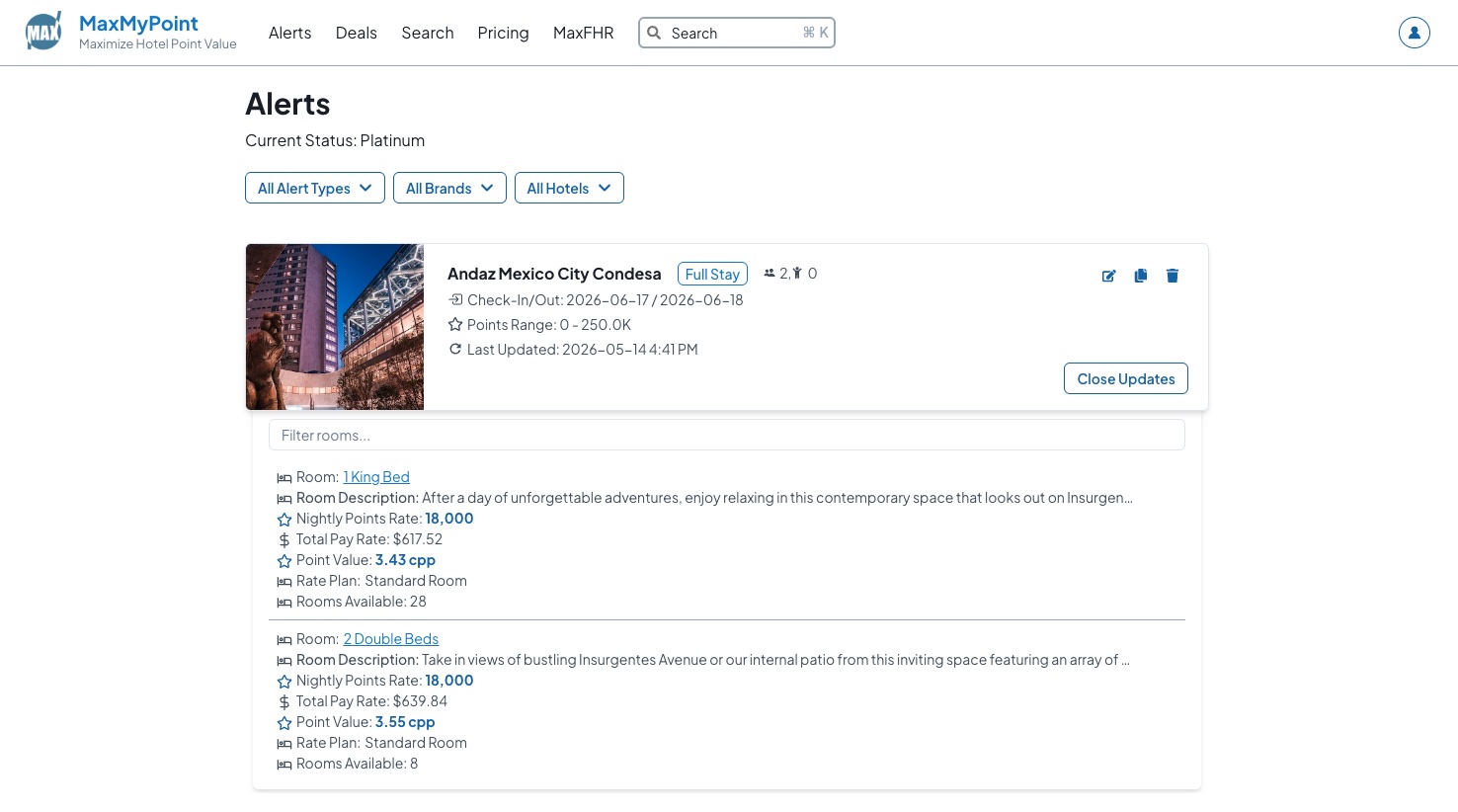
Task: Click the magnifier icon in search box
Action: [654, 33]
